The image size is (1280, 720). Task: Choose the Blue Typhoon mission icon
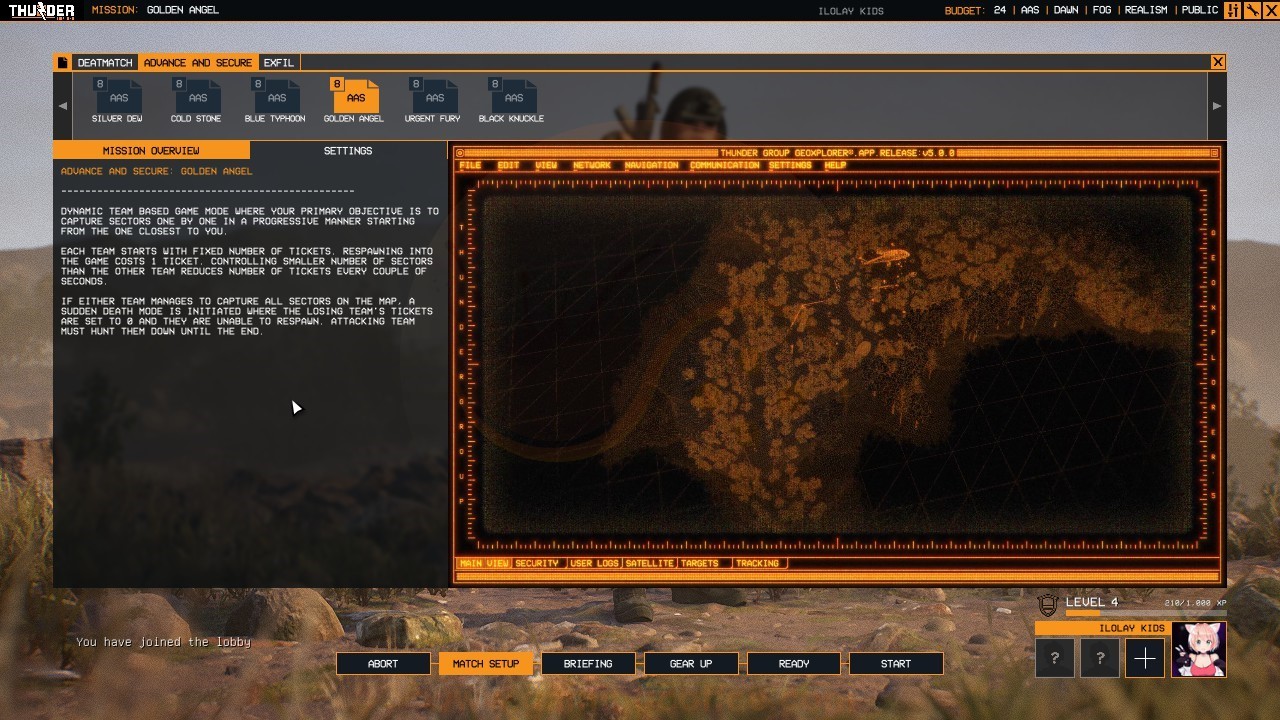coord(275,96)
